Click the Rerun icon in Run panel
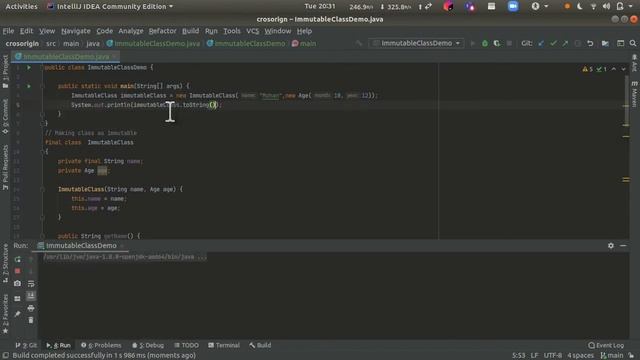This screenshot has height=360, width=640. [x=18, y=260]
